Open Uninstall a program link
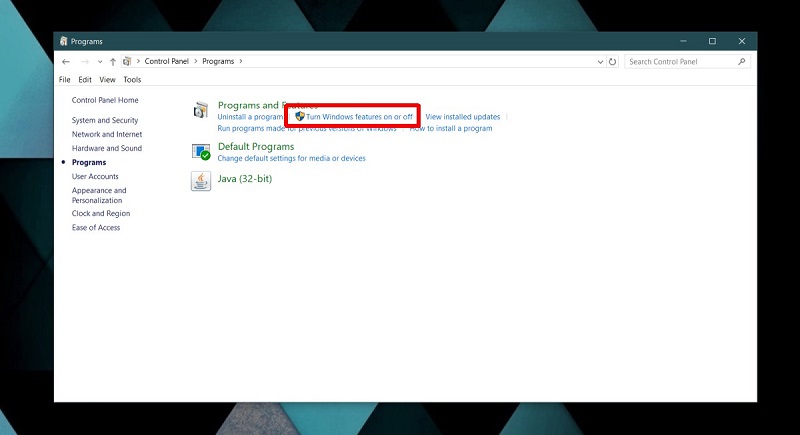The width and height of the screenshot is (800, 435). pos(250,117)
